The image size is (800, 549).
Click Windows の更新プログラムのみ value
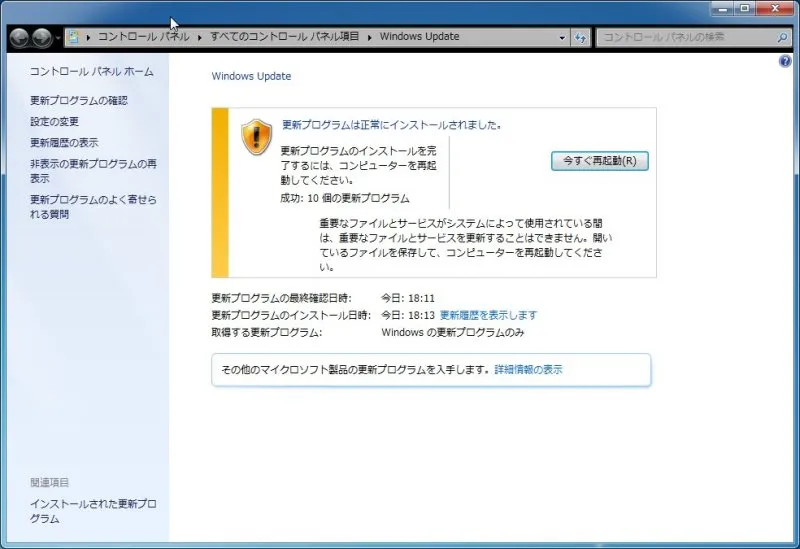(x=453, y=333)
